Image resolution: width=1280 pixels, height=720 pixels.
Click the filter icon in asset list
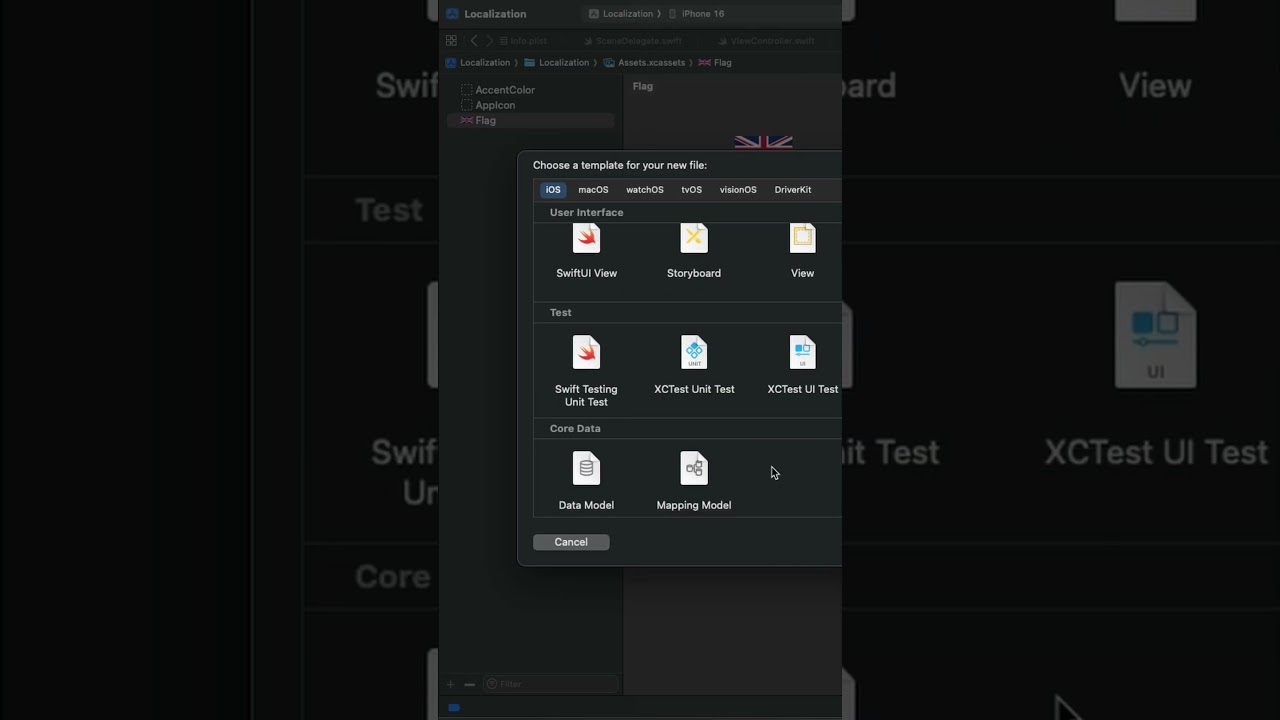pyautogui.click(x=491, y=684)
